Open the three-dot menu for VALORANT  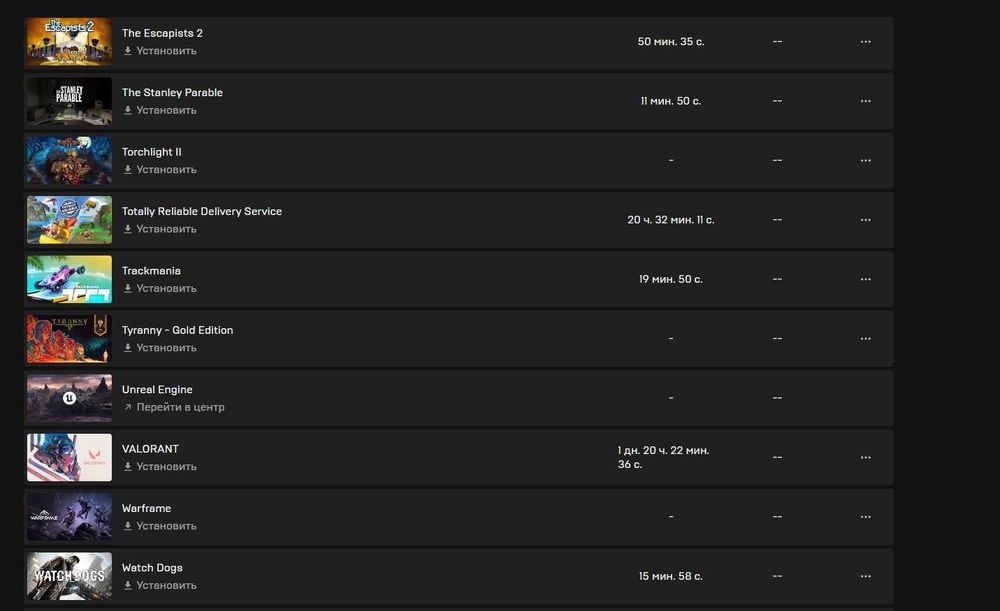[865, 457]
